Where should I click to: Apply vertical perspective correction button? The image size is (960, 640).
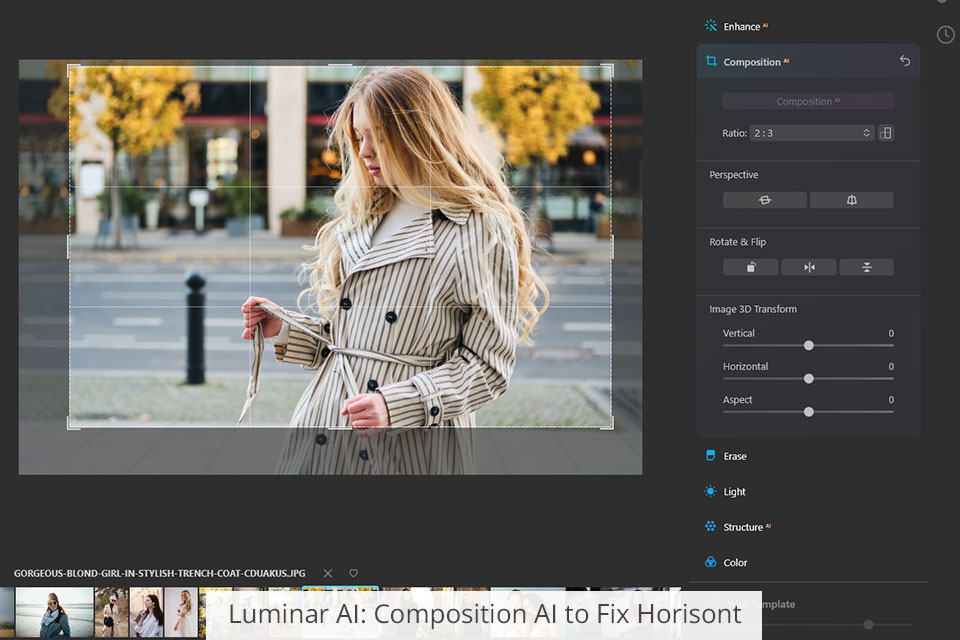852,200
